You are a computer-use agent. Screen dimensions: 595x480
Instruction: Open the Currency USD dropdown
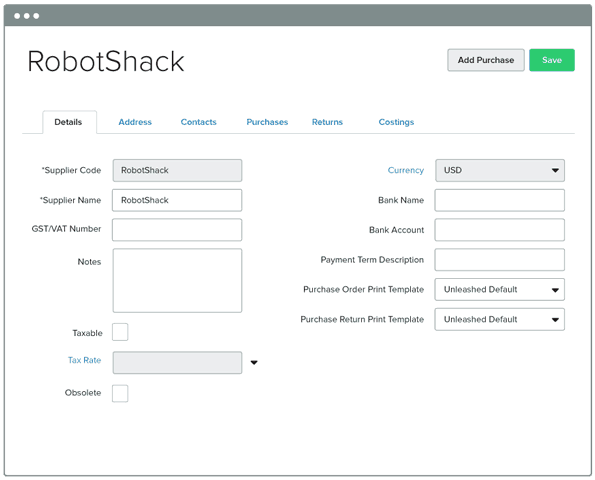point(500,170)
